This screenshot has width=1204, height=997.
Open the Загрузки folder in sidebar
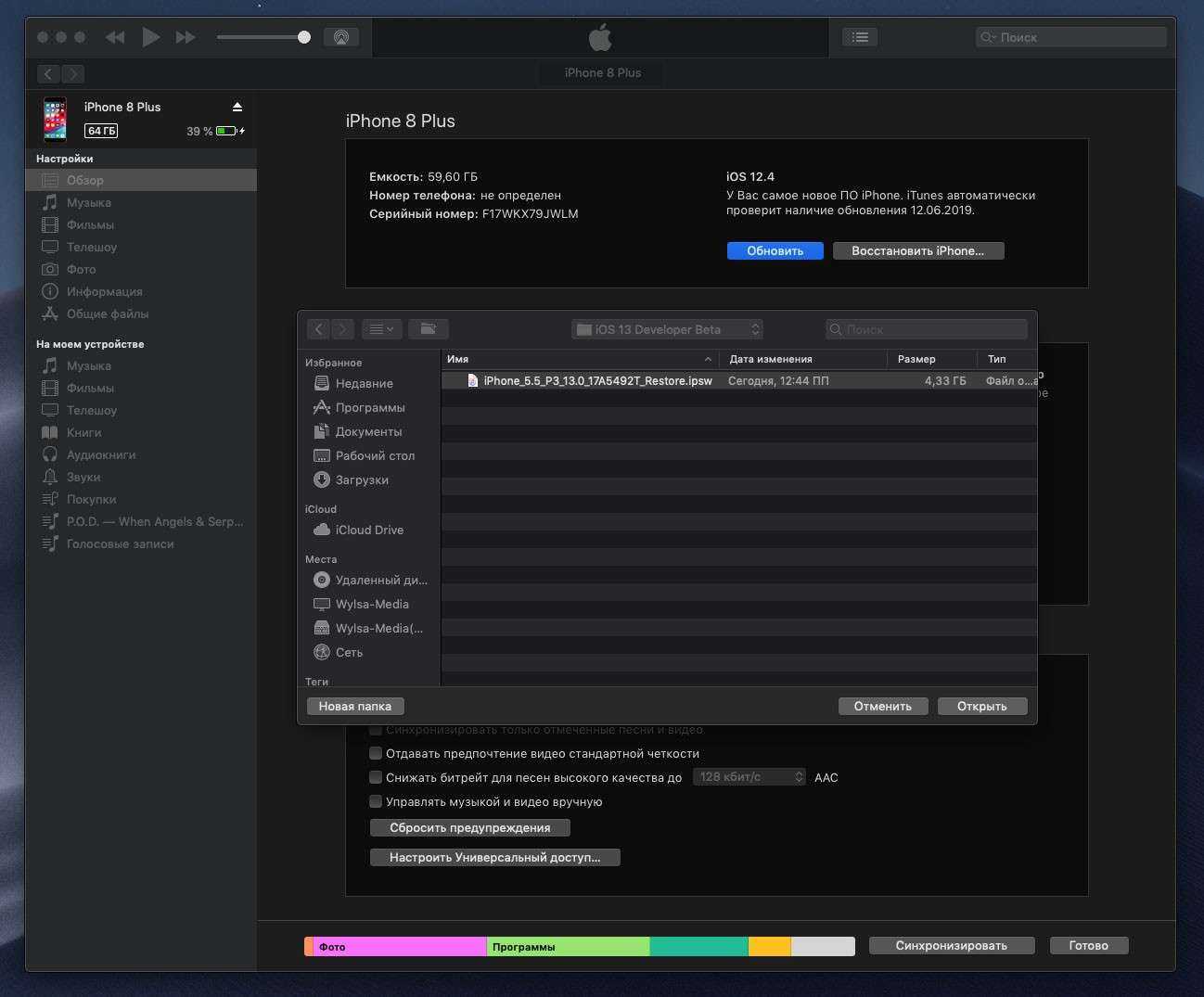coord(361,479)
